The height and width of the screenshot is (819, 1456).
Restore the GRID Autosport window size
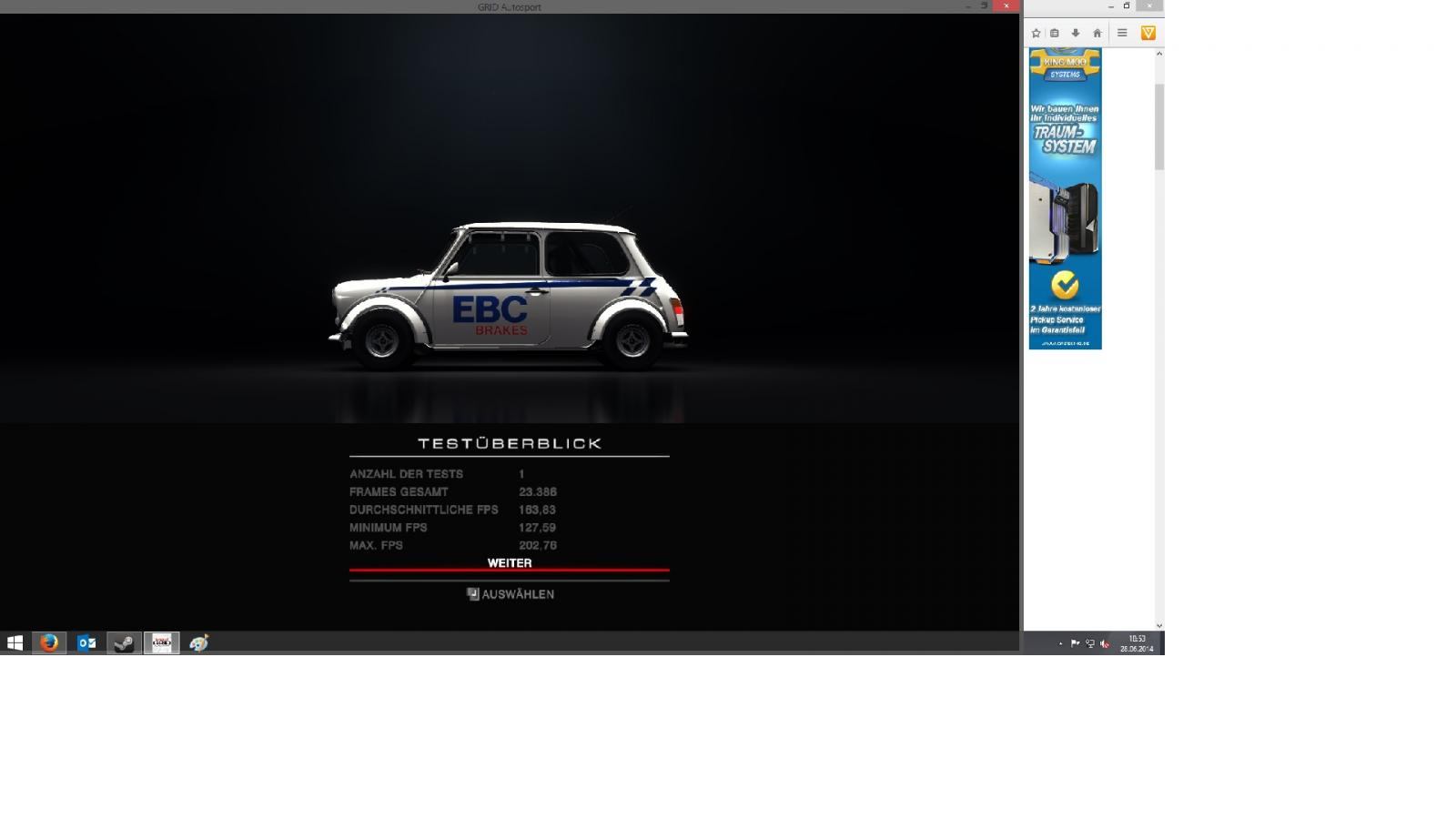click(x=984, y=5)
